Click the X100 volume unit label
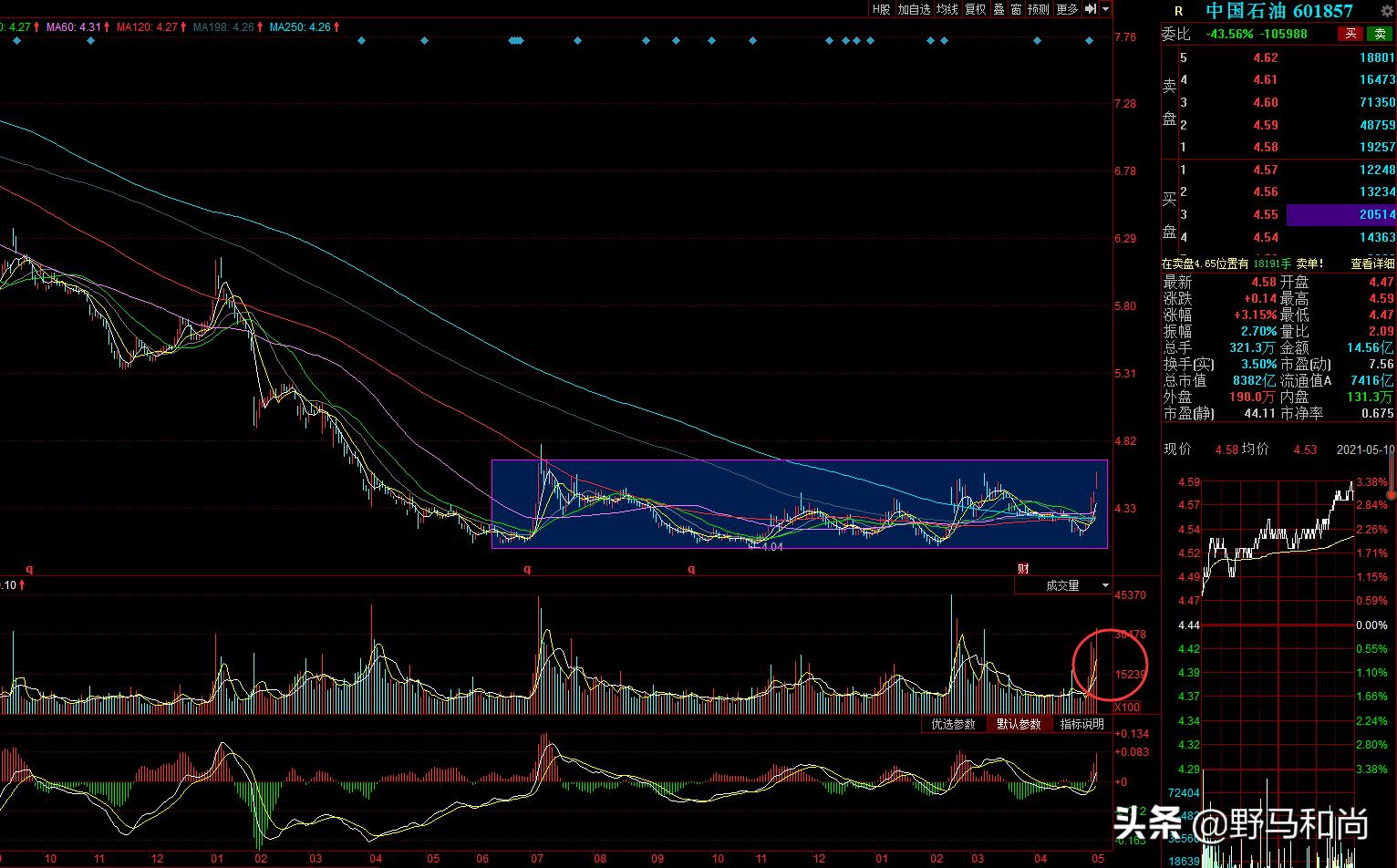1397x868 pixels. tap(1128, 707)
